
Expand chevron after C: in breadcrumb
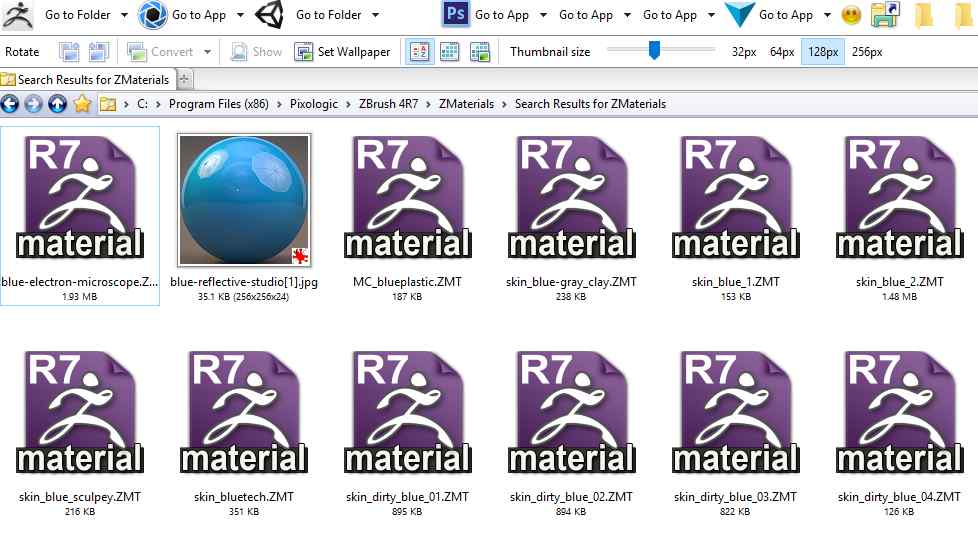158,104
